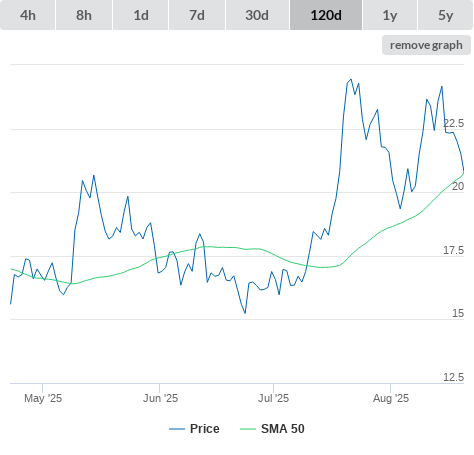The height and width of the screenshot is (455, 474).
Task: Click the Aug '25 axis marker
Action: 391,398
